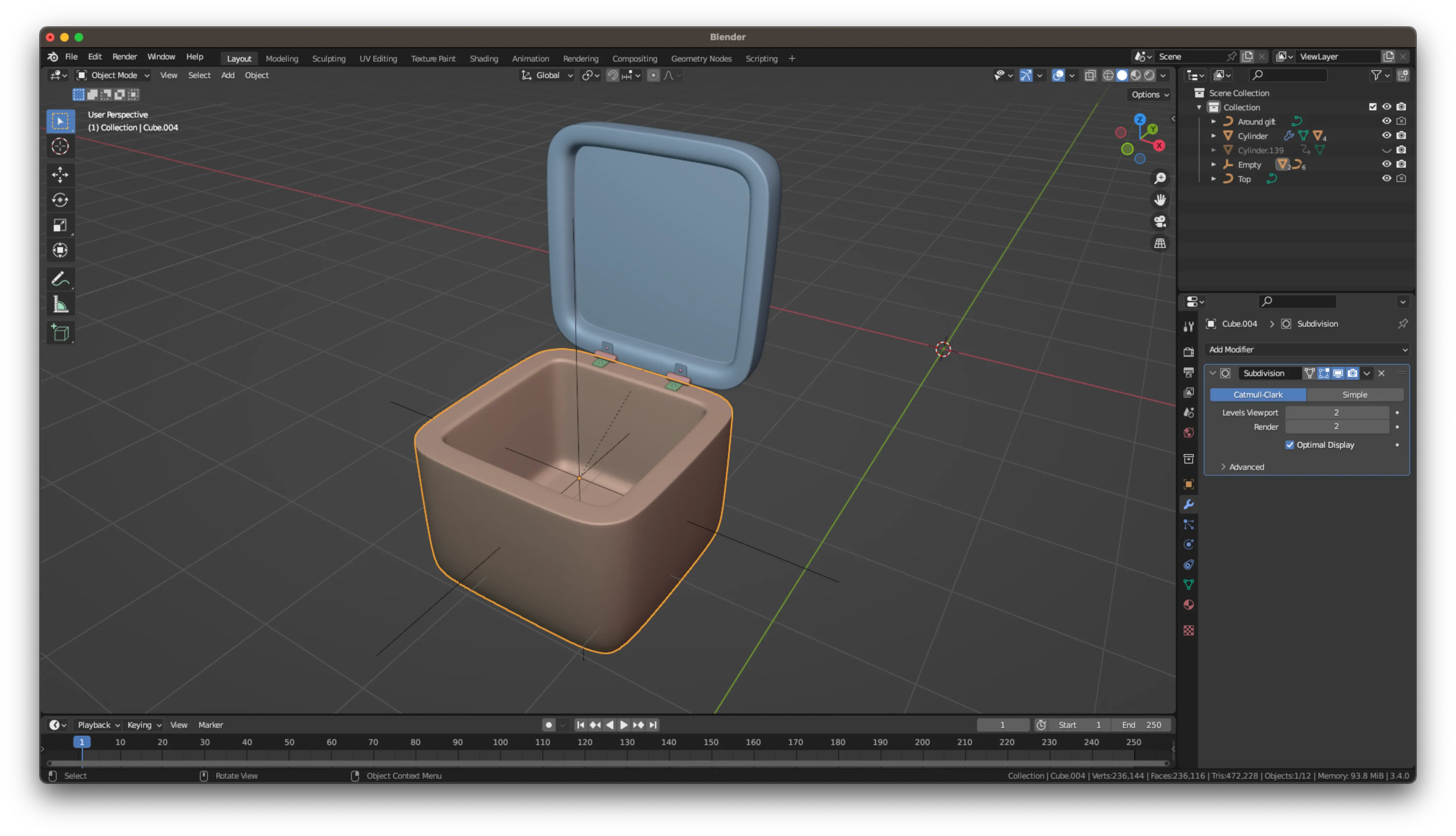Viewport: 1456px width, 836px height.
Task: Hide Cylinder object in viewport
Action: coord(1386,135)
